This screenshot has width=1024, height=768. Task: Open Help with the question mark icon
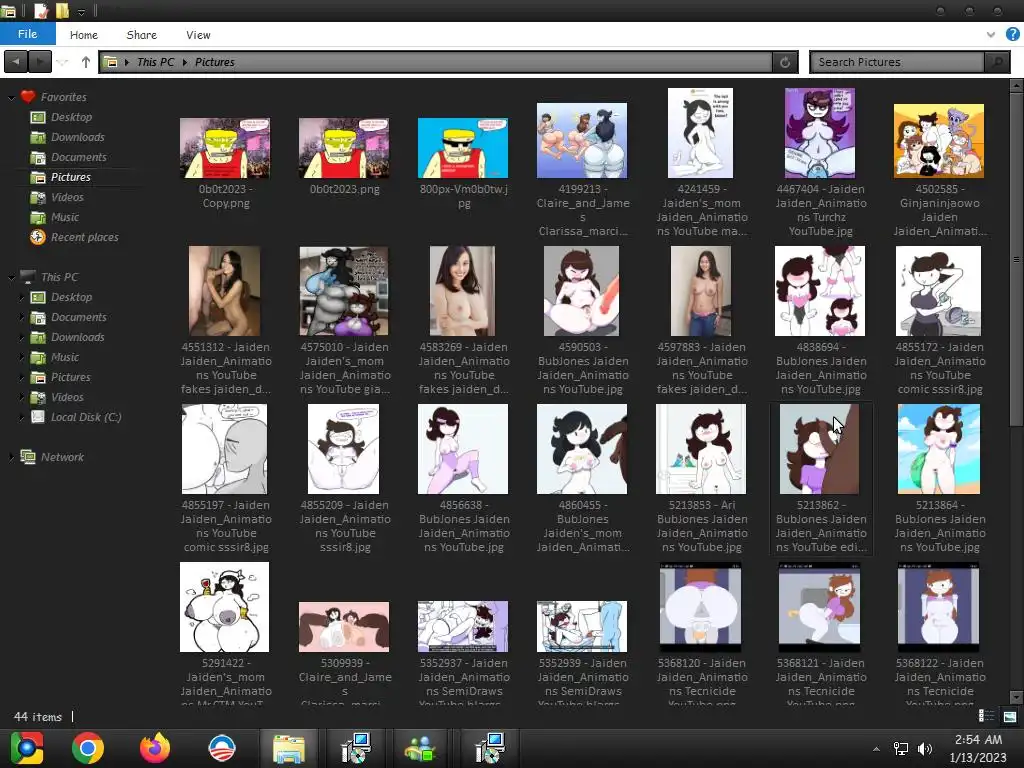point(1012,34)
